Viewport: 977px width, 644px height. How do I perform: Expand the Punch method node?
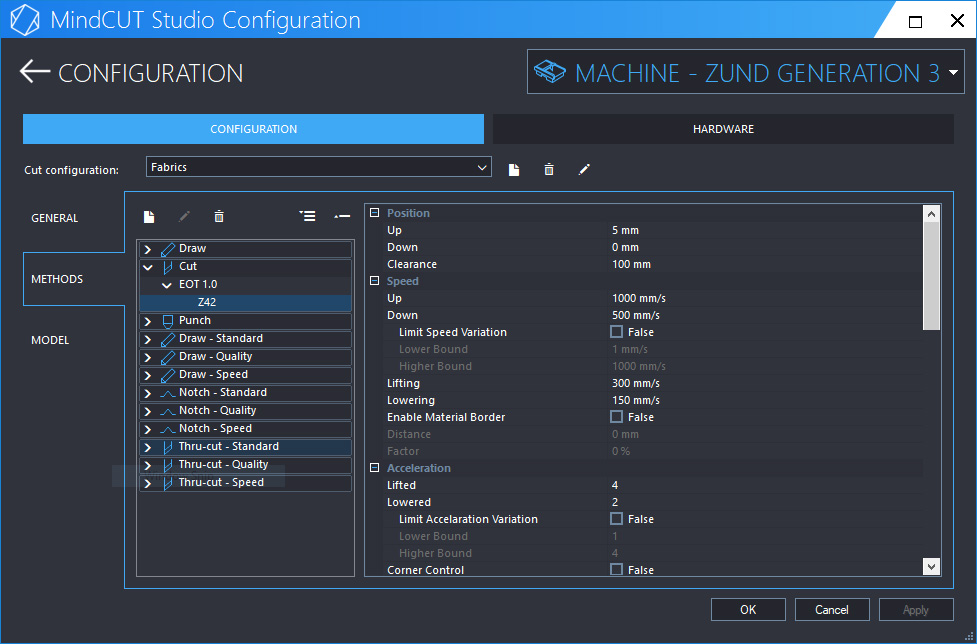pyautogui.click(x=148, y=321)
